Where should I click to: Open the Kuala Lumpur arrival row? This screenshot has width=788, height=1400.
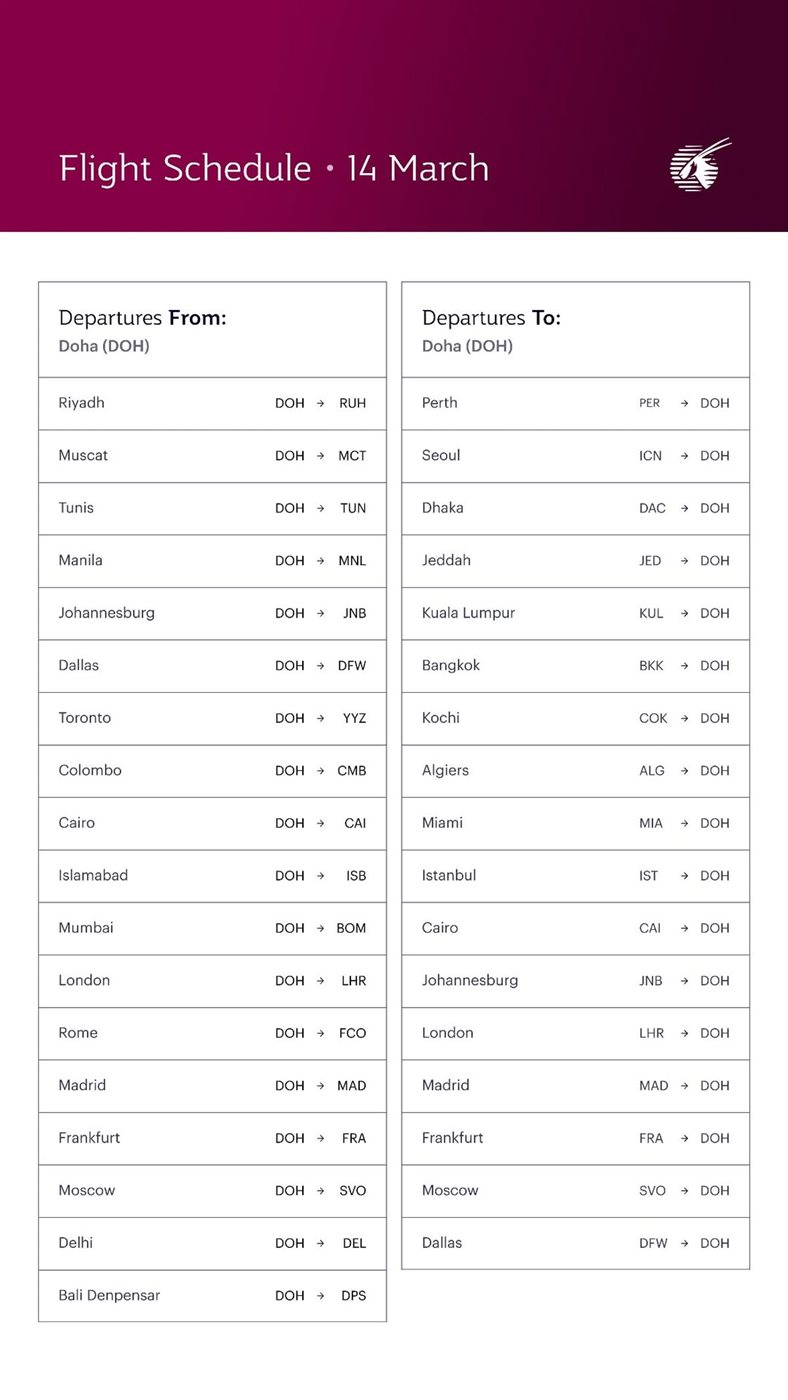click(575, 613)
